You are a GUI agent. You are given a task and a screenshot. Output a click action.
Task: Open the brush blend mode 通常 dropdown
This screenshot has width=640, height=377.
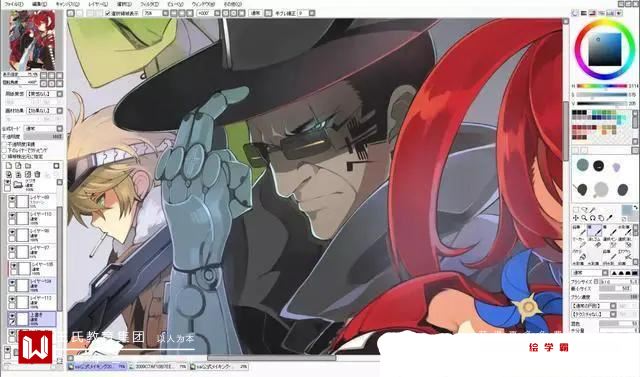coord(605,273)
